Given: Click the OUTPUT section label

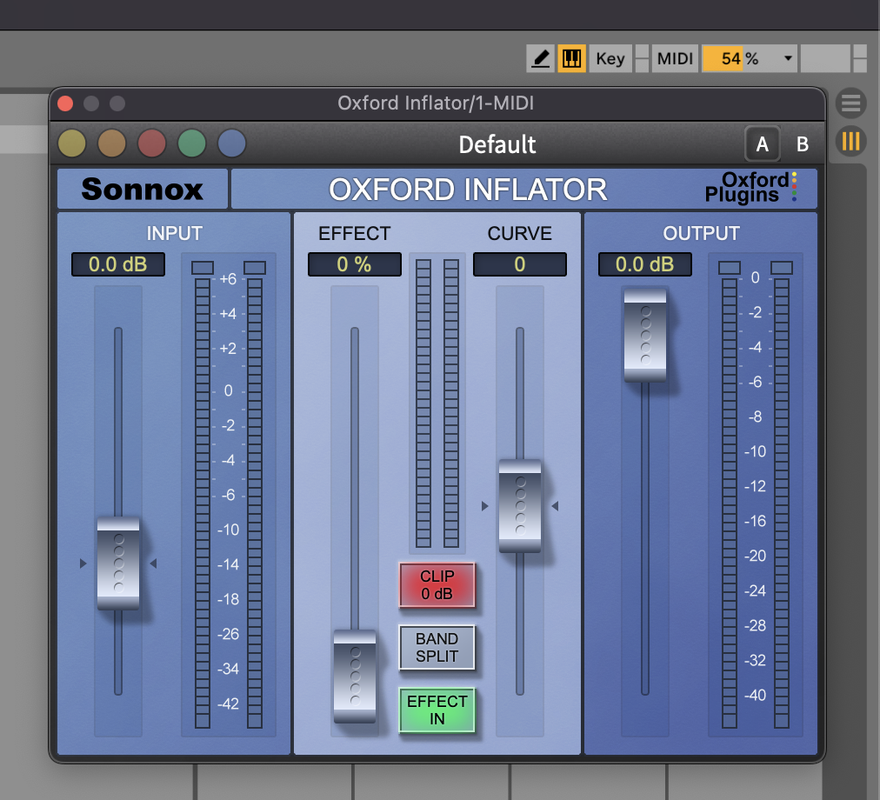Looking at the screenshot, I should [701, 234].
